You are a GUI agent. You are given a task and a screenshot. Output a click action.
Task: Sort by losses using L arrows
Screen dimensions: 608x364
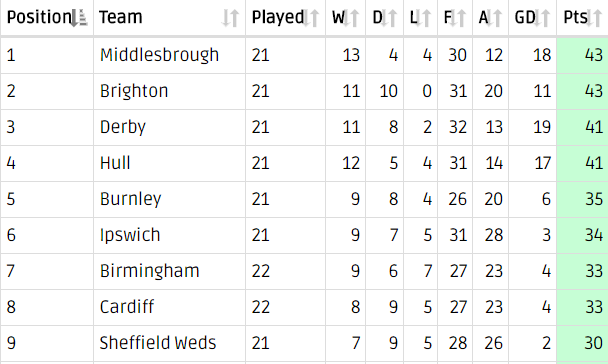[x=423, y=18]
